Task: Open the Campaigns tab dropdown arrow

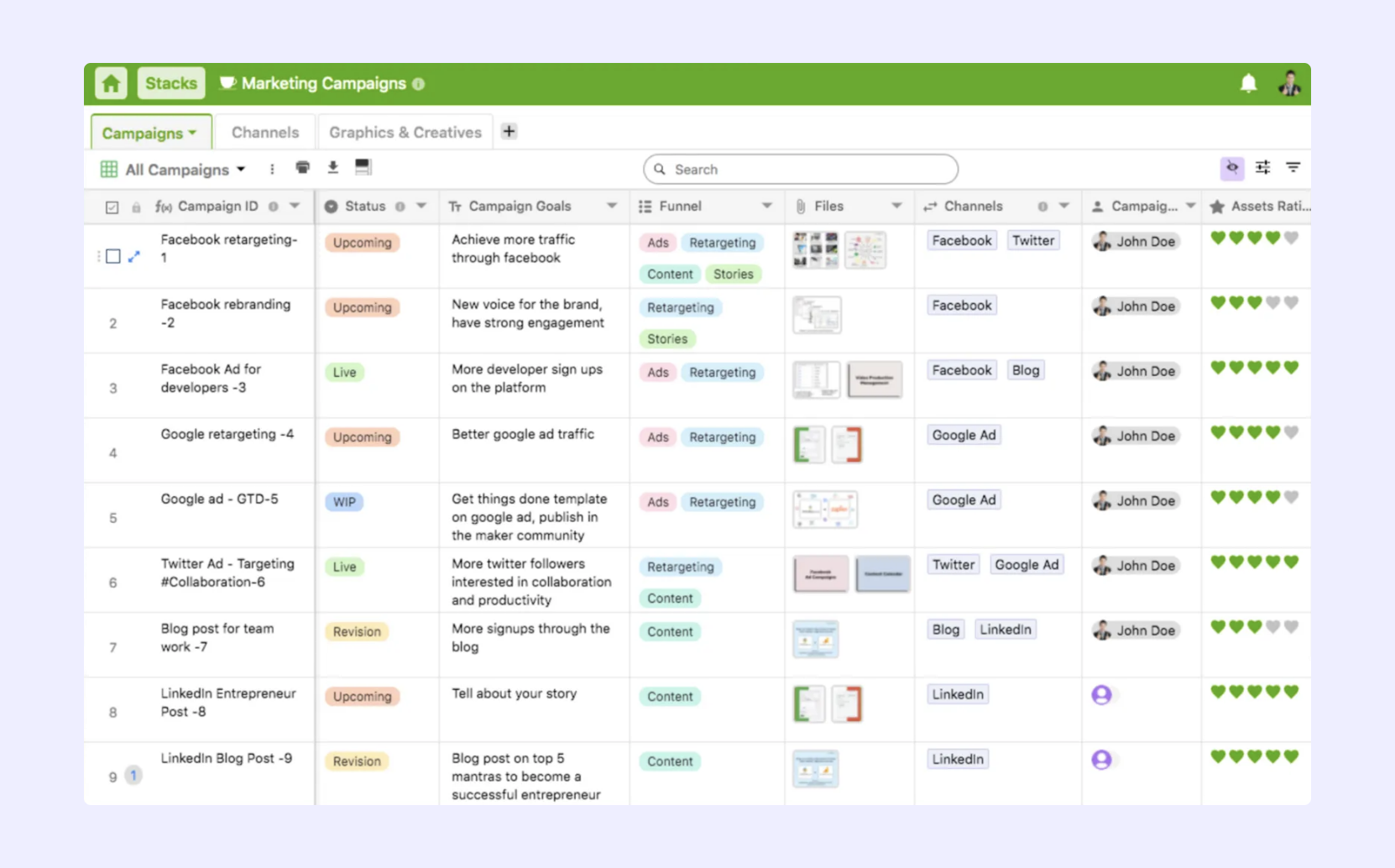Action: click(192, 133)
